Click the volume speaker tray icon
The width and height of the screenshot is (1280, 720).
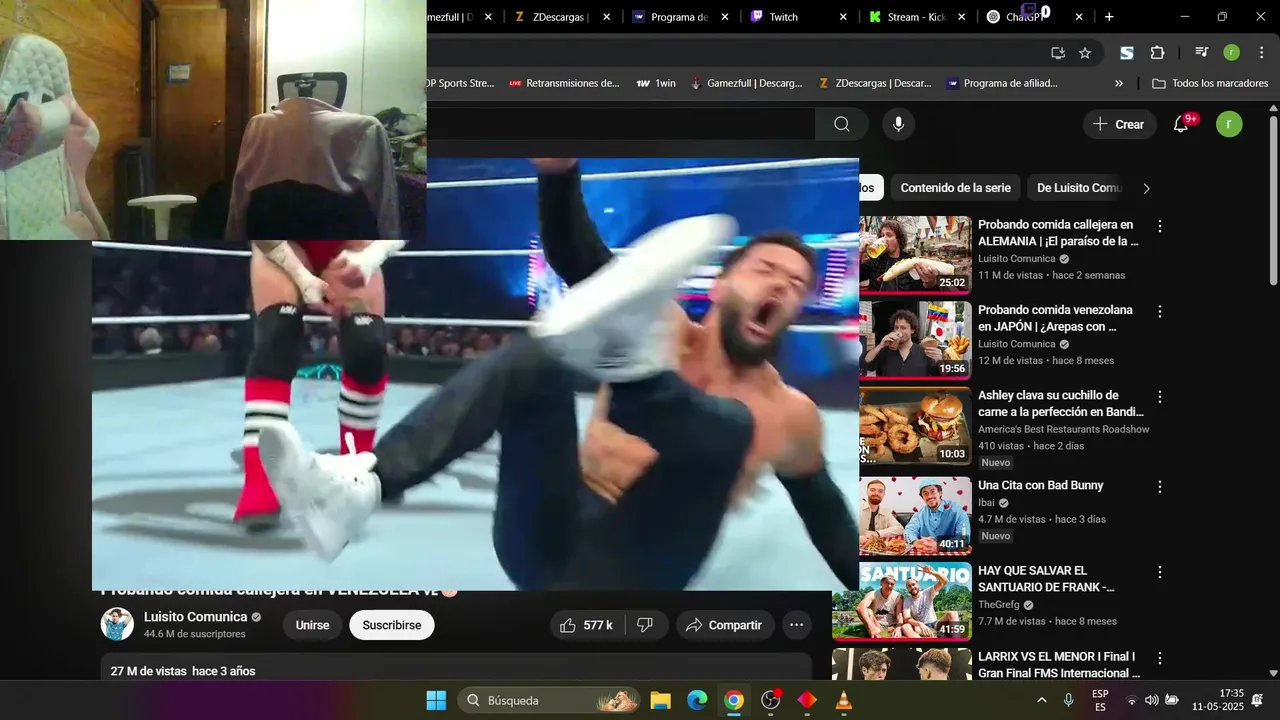[1151, 700]
